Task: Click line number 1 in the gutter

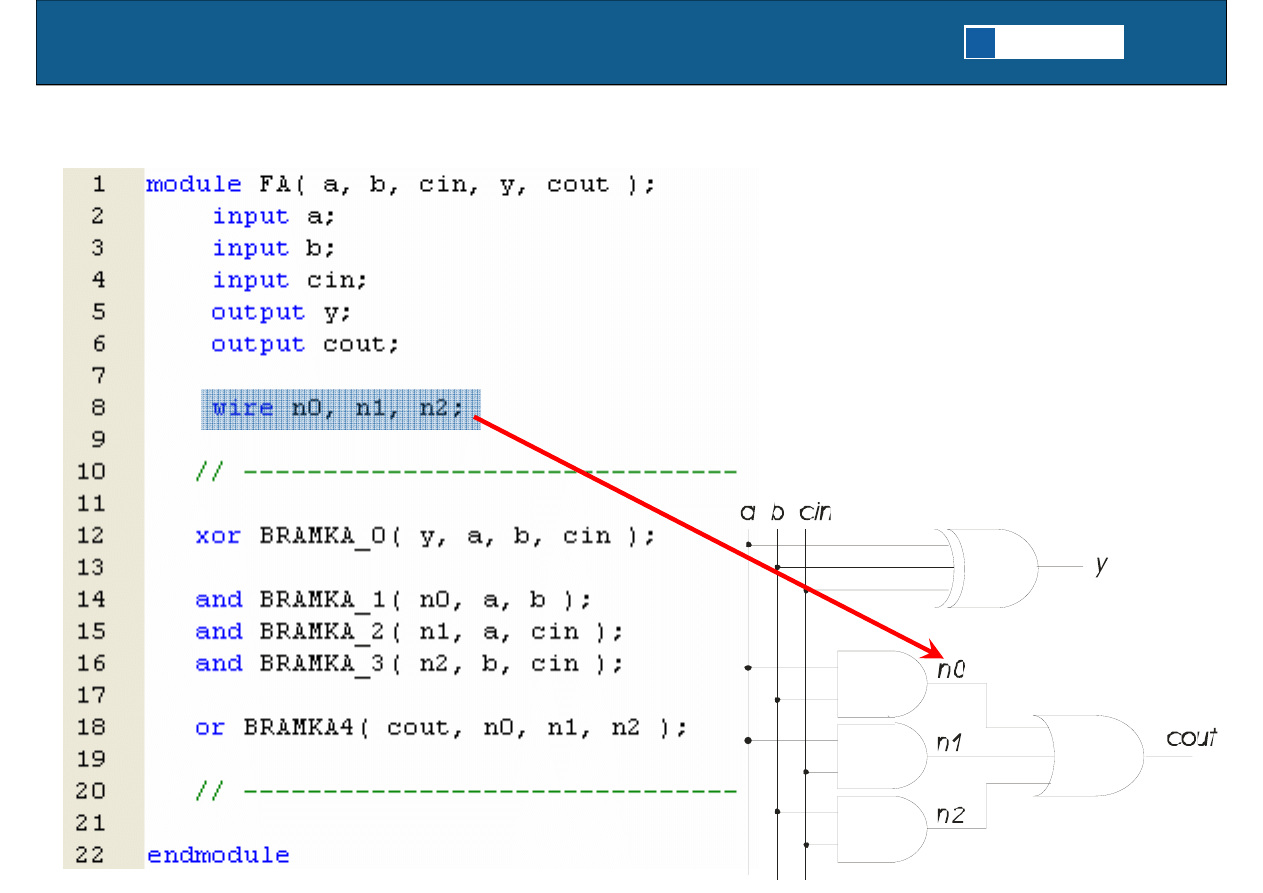Action: coord(98,184)
